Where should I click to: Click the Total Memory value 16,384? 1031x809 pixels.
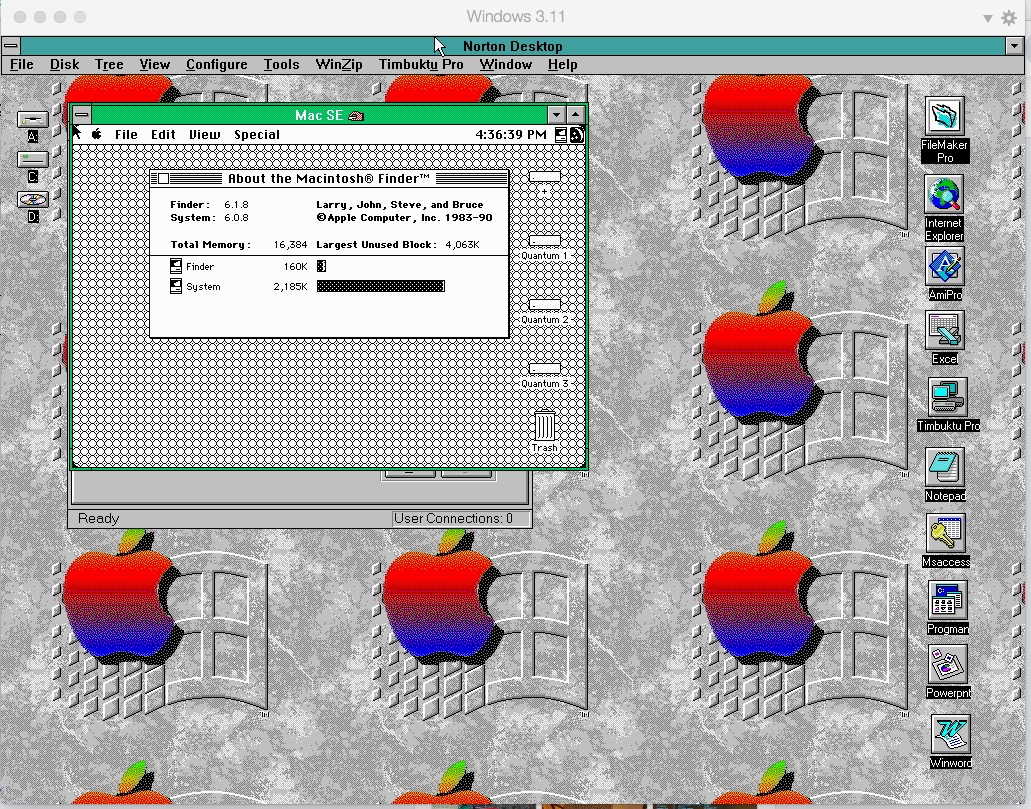[x=291, y=245]
